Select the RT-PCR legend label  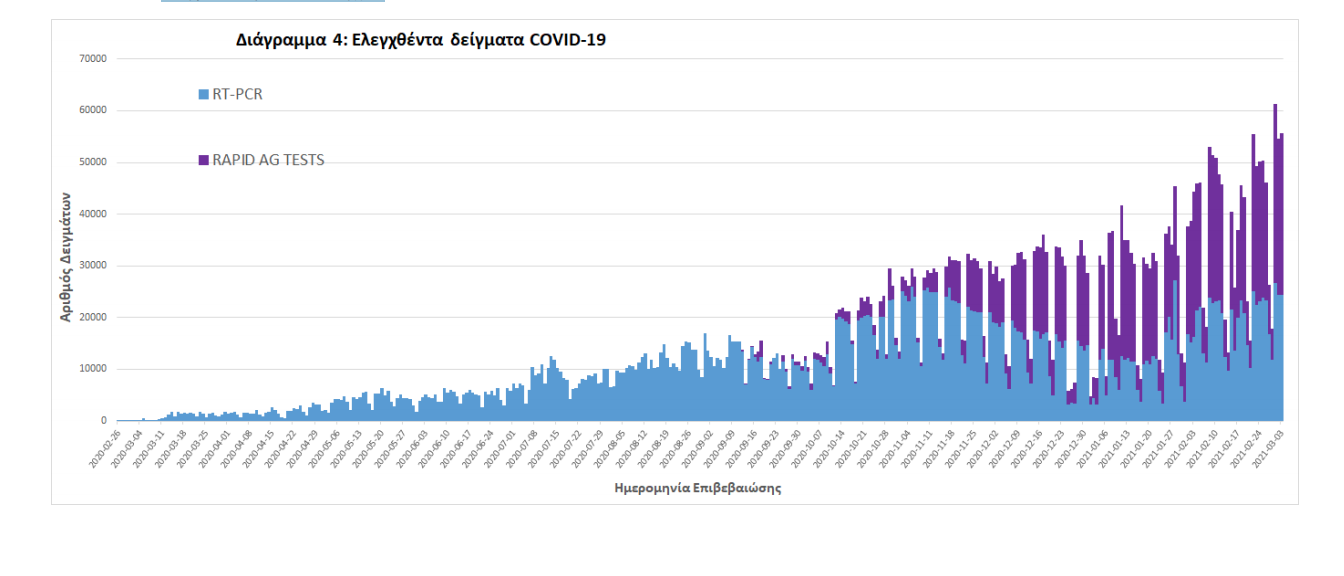(237, 95)
